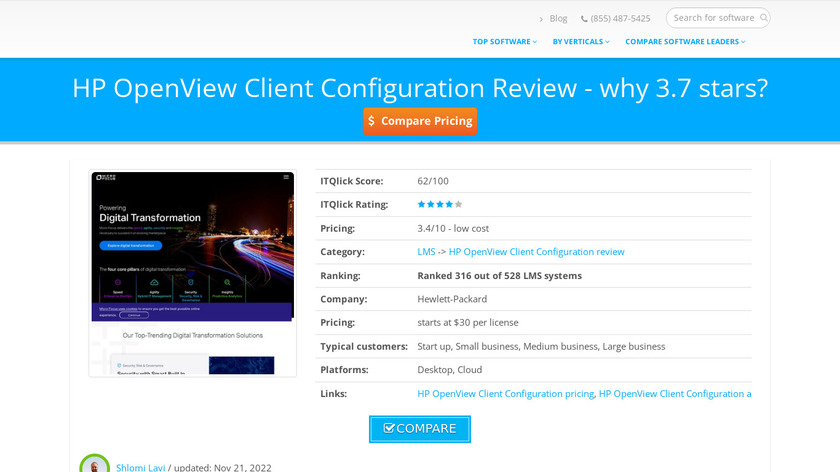The height and width of the screenshot is (472, 840).
Task: Open HP OpenView Client Configuration review link
Action: [536, 252]
